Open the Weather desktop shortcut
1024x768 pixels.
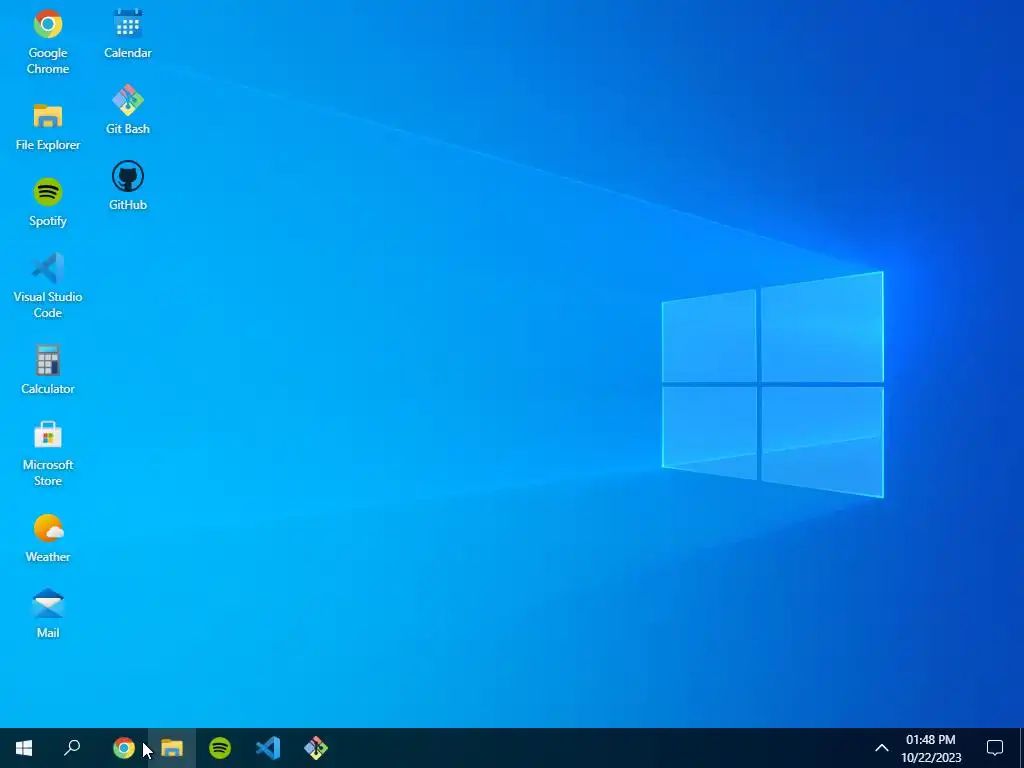coord(48,538)
